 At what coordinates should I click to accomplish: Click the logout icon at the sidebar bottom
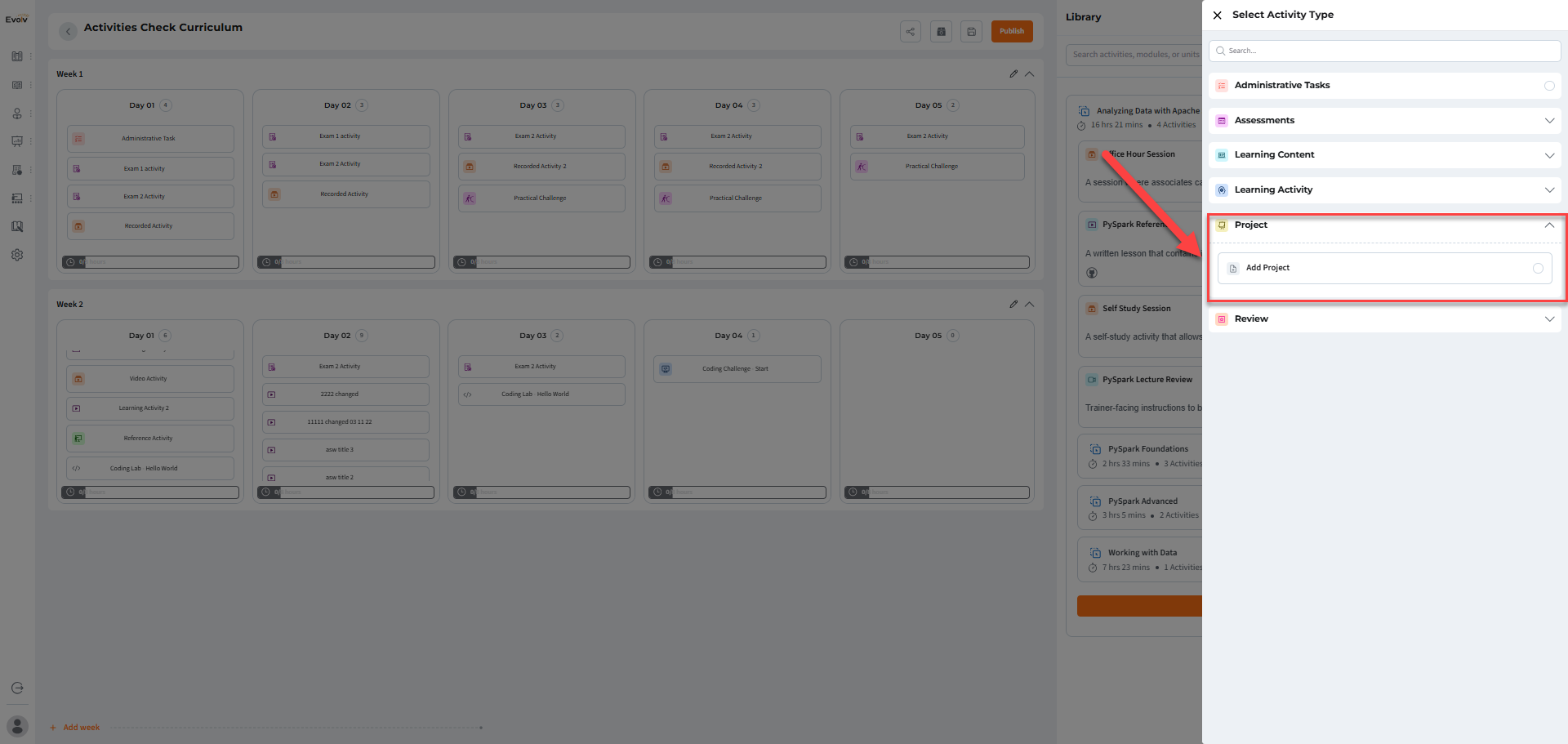pyautogui.click(x=17, y=688)
